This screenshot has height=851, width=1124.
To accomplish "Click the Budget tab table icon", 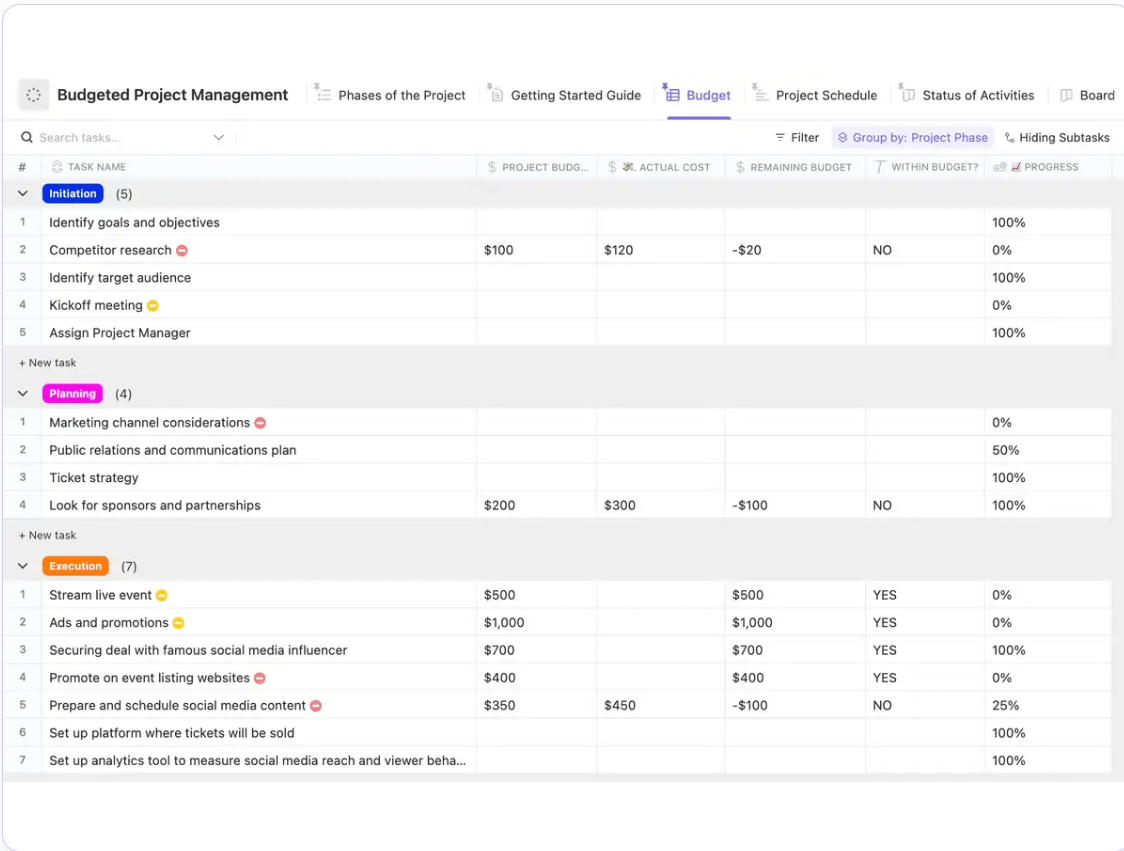I will point(672,94).
